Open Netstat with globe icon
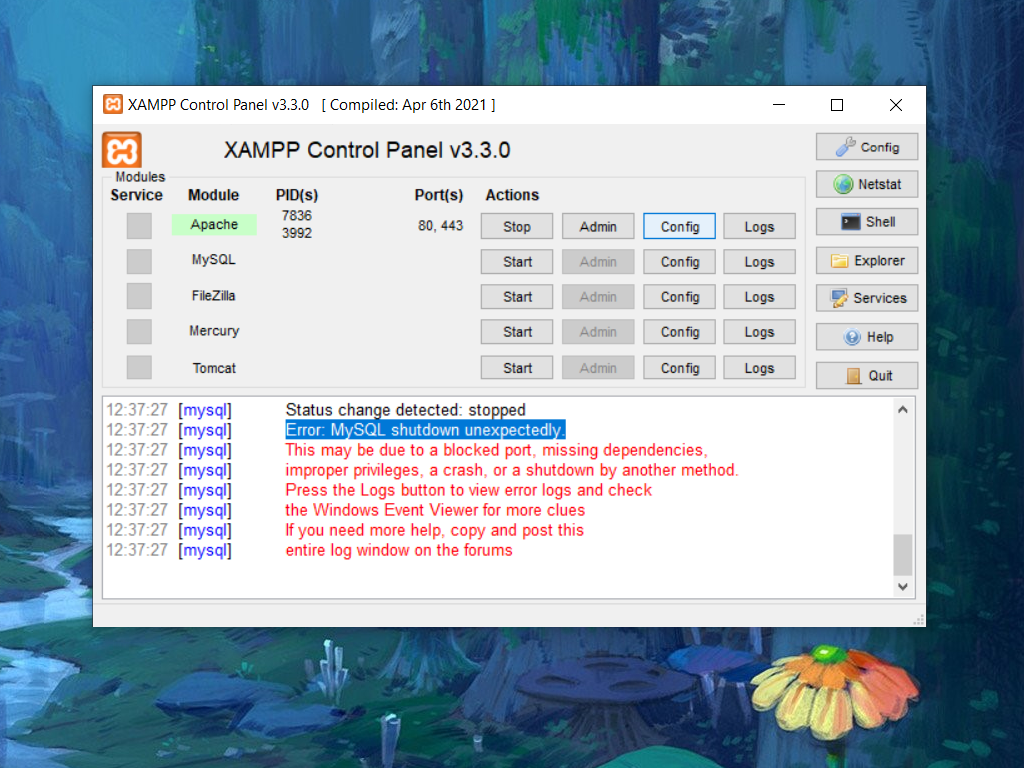Viewport: 1024px width, 768px height. coord(867,184)
